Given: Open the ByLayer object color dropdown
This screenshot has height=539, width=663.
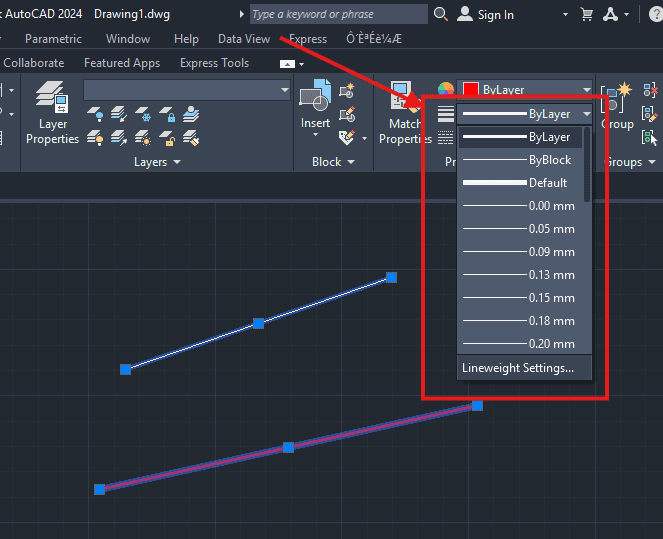Looking at the screenshot, I should click(x=586, y=89).
